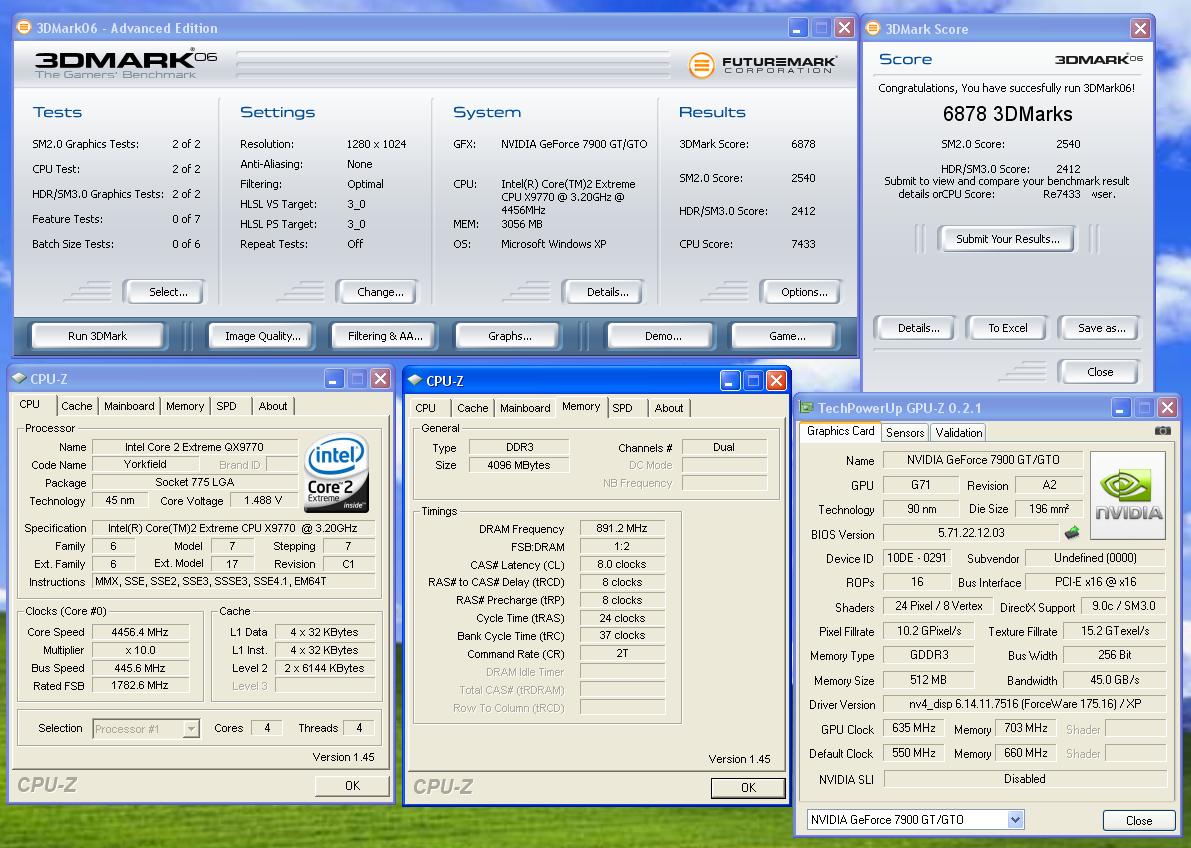Click the Core Speed 4456.4 MHz field
This screenshot has width=1191, height=848.
[x=140, y=631]
